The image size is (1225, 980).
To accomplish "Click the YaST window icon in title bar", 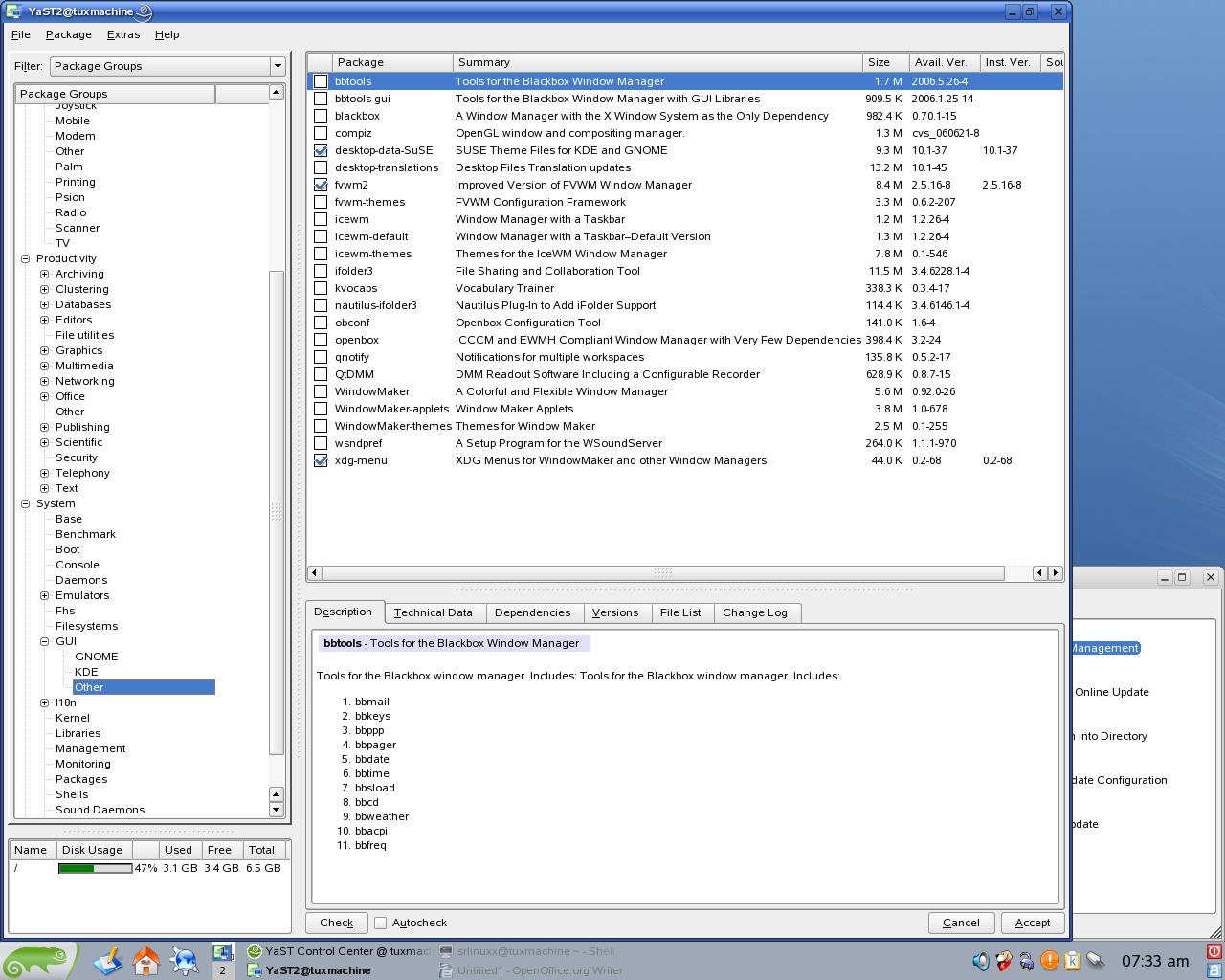I will click(12, 11).
